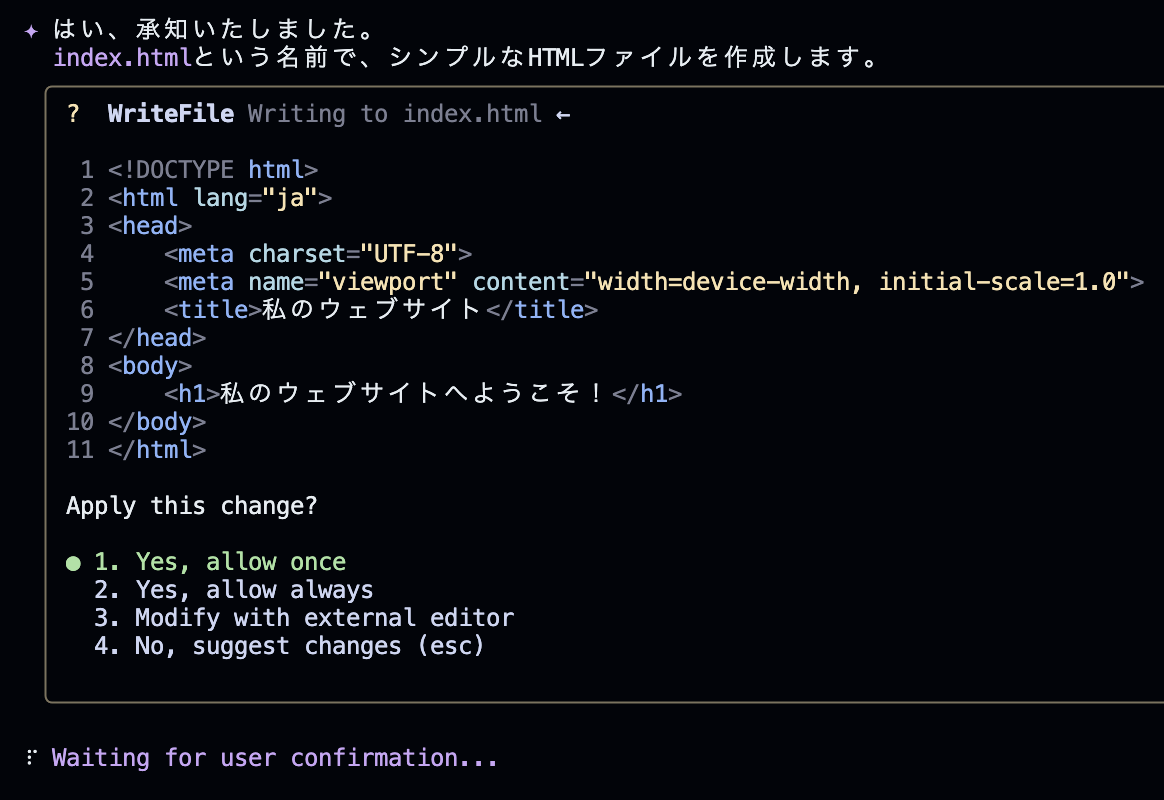Viewport: 1164px width, 800px height.
Task: Select Yes, allow once option
Action: pyautogui.click(x=220, y=562)
